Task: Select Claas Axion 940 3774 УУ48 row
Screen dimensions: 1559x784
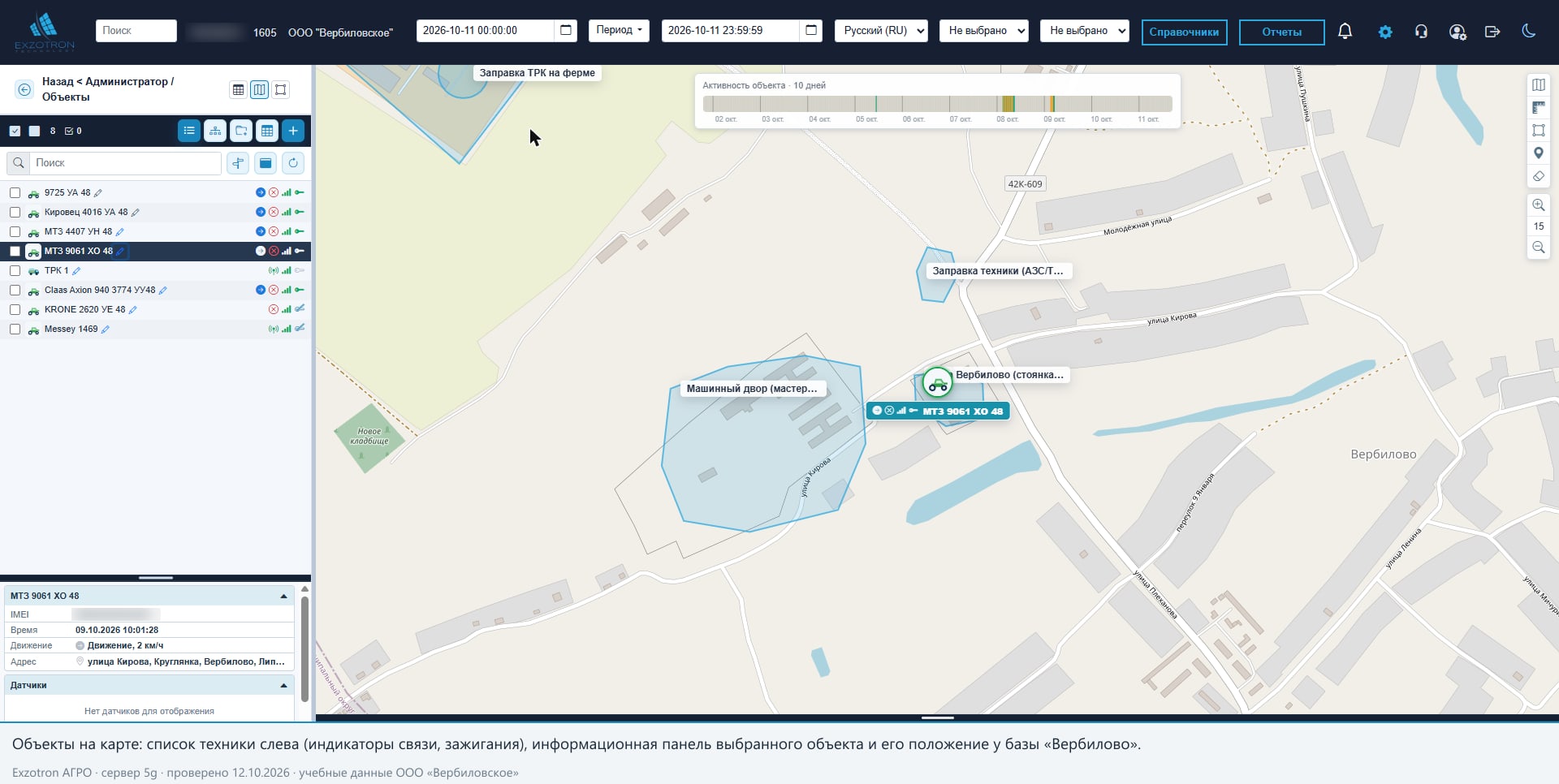Action: pos(155,290)
